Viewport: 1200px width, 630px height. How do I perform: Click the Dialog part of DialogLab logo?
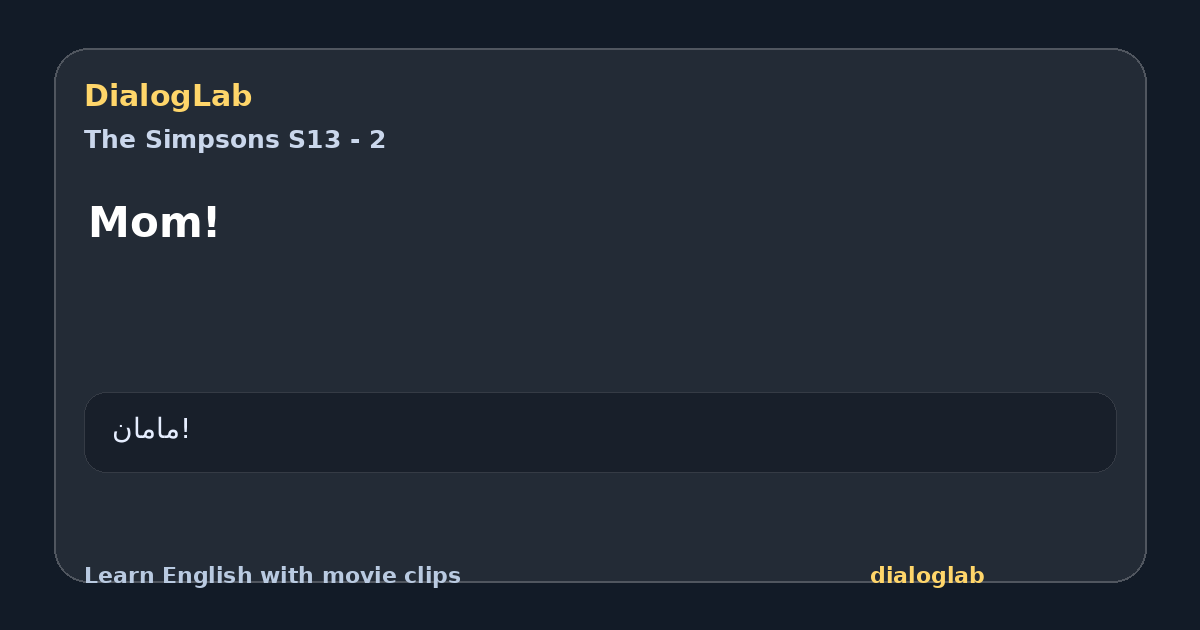click(140, 96)
